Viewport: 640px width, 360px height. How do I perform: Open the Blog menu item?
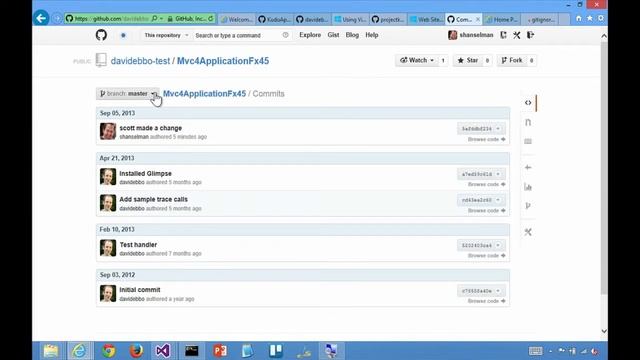point(352,35)
